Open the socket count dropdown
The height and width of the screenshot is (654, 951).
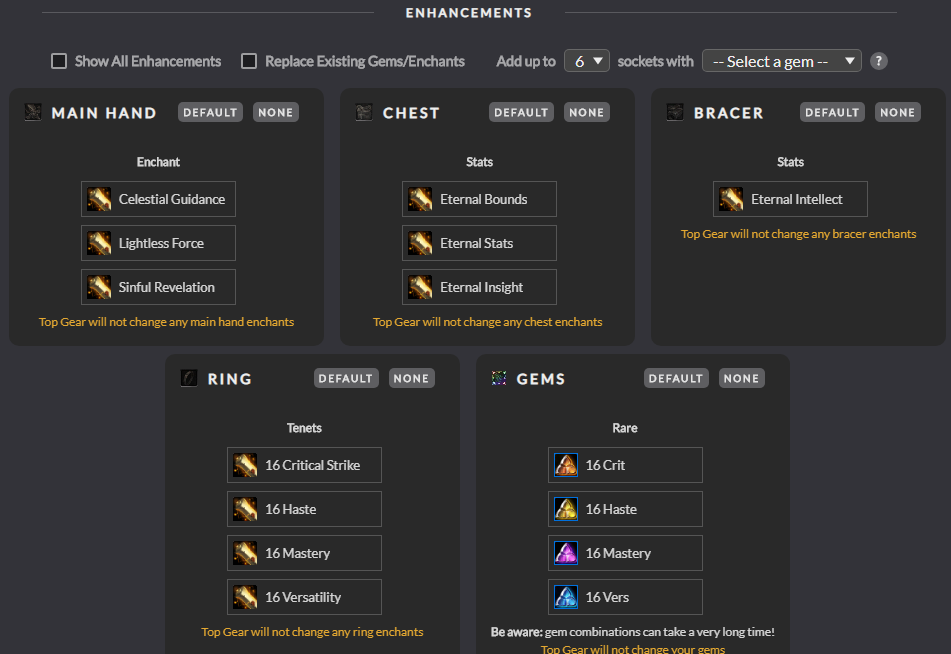[586, 61]
